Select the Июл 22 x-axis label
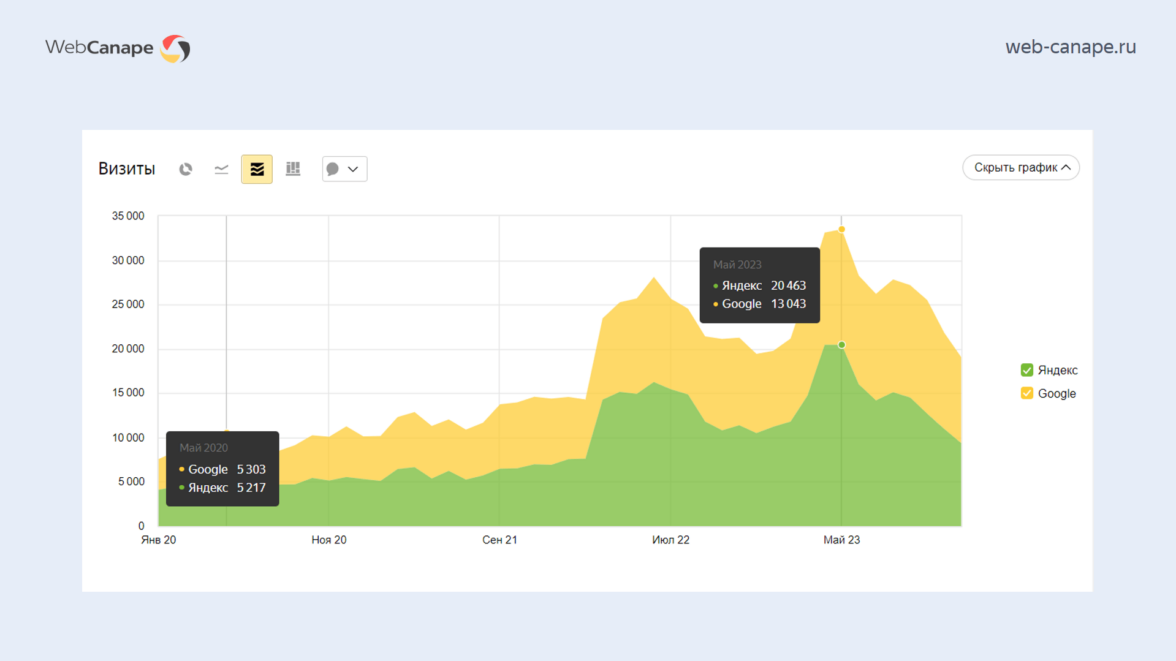The height and width of the screenshot is (661, 1176). (x=670, y=540)
